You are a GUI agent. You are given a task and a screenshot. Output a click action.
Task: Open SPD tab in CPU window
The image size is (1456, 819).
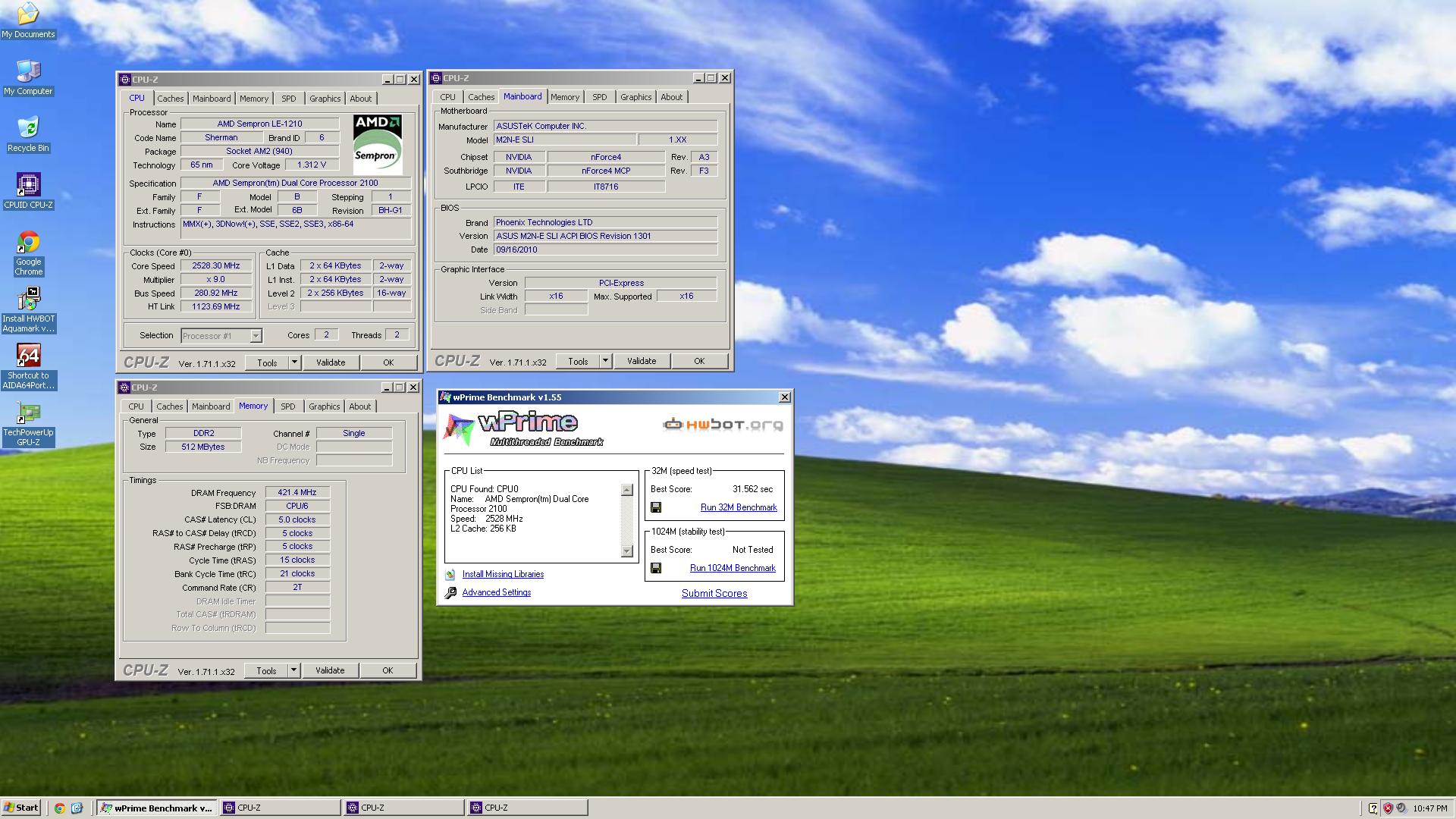[x=288, y=99]
